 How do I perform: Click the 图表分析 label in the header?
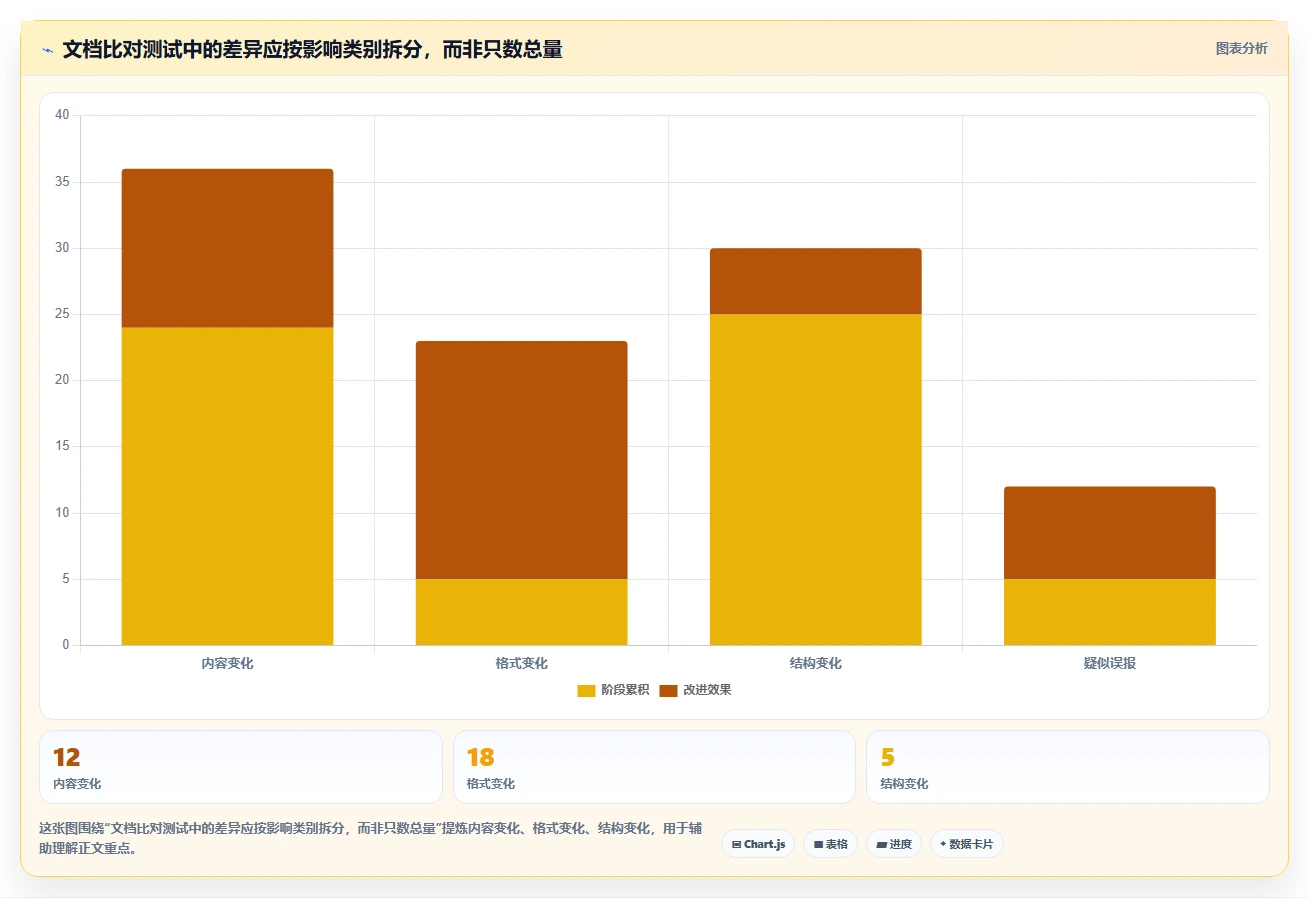coord(1241,48)
